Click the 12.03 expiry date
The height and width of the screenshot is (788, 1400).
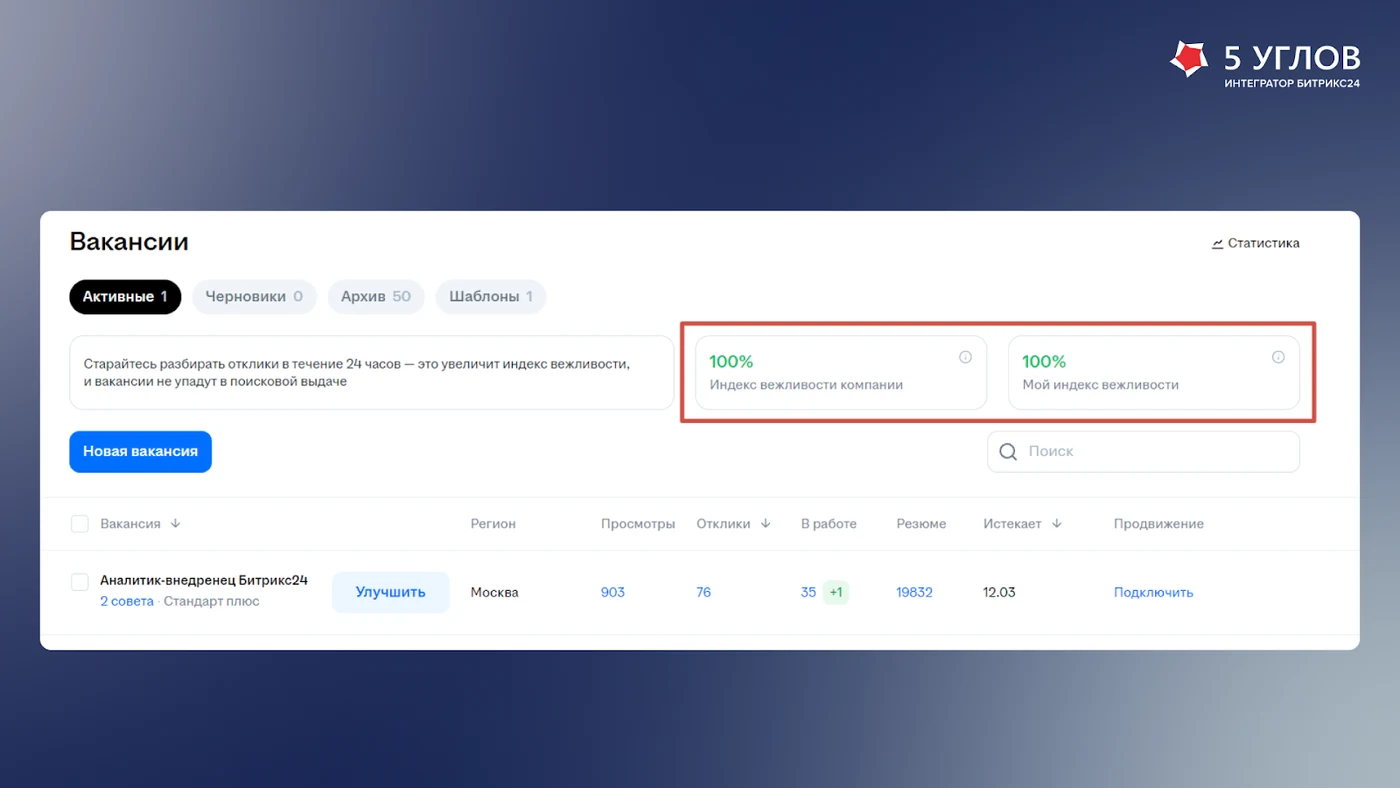coord(999,593)
